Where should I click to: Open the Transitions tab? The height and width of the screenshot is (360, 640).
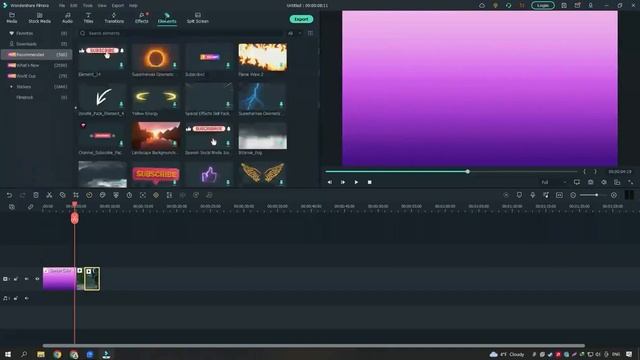114,18
